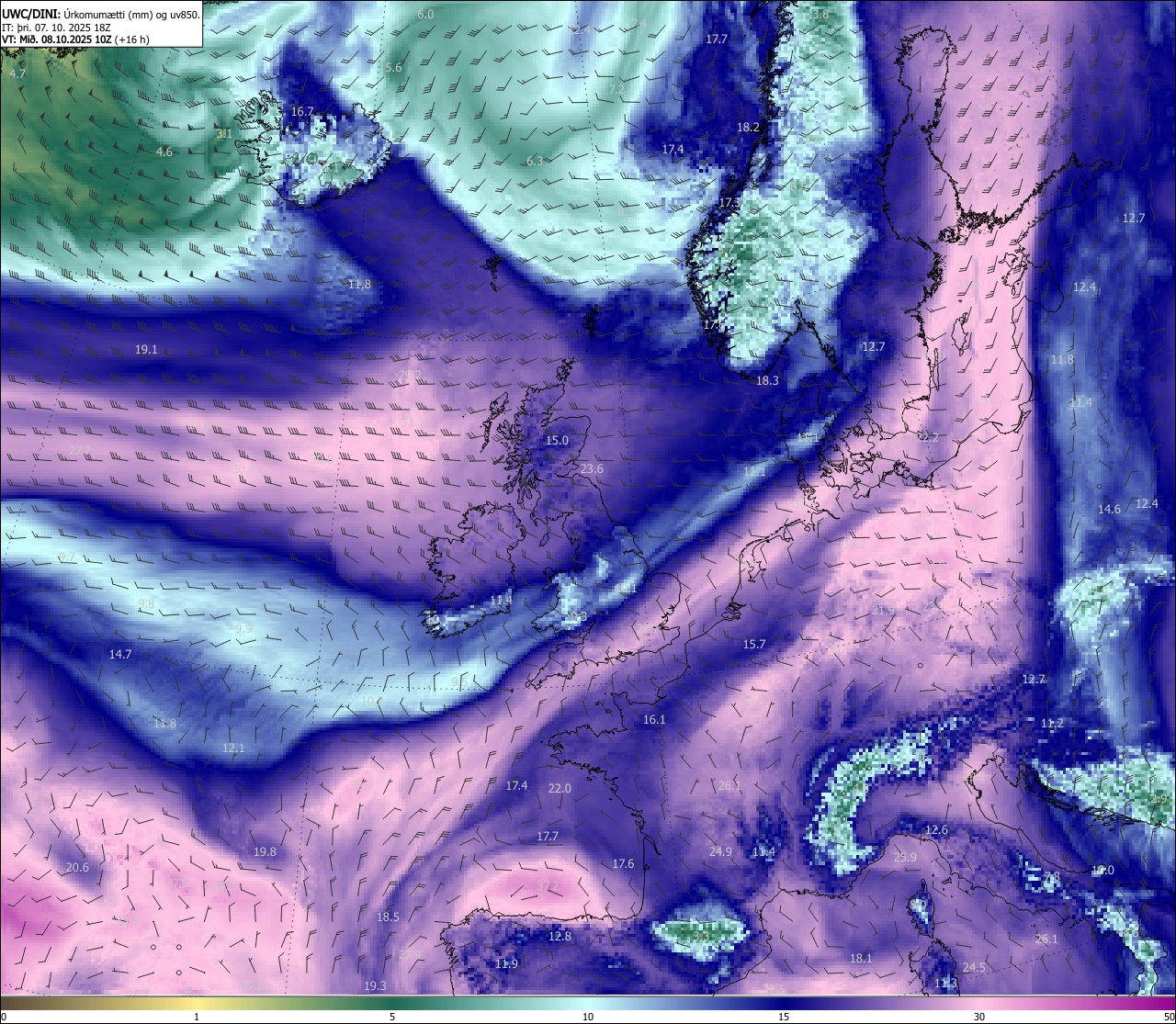Click the 19.8 value label
1176x1024 pixels.
pyautogui.click(x=265, y=852)
